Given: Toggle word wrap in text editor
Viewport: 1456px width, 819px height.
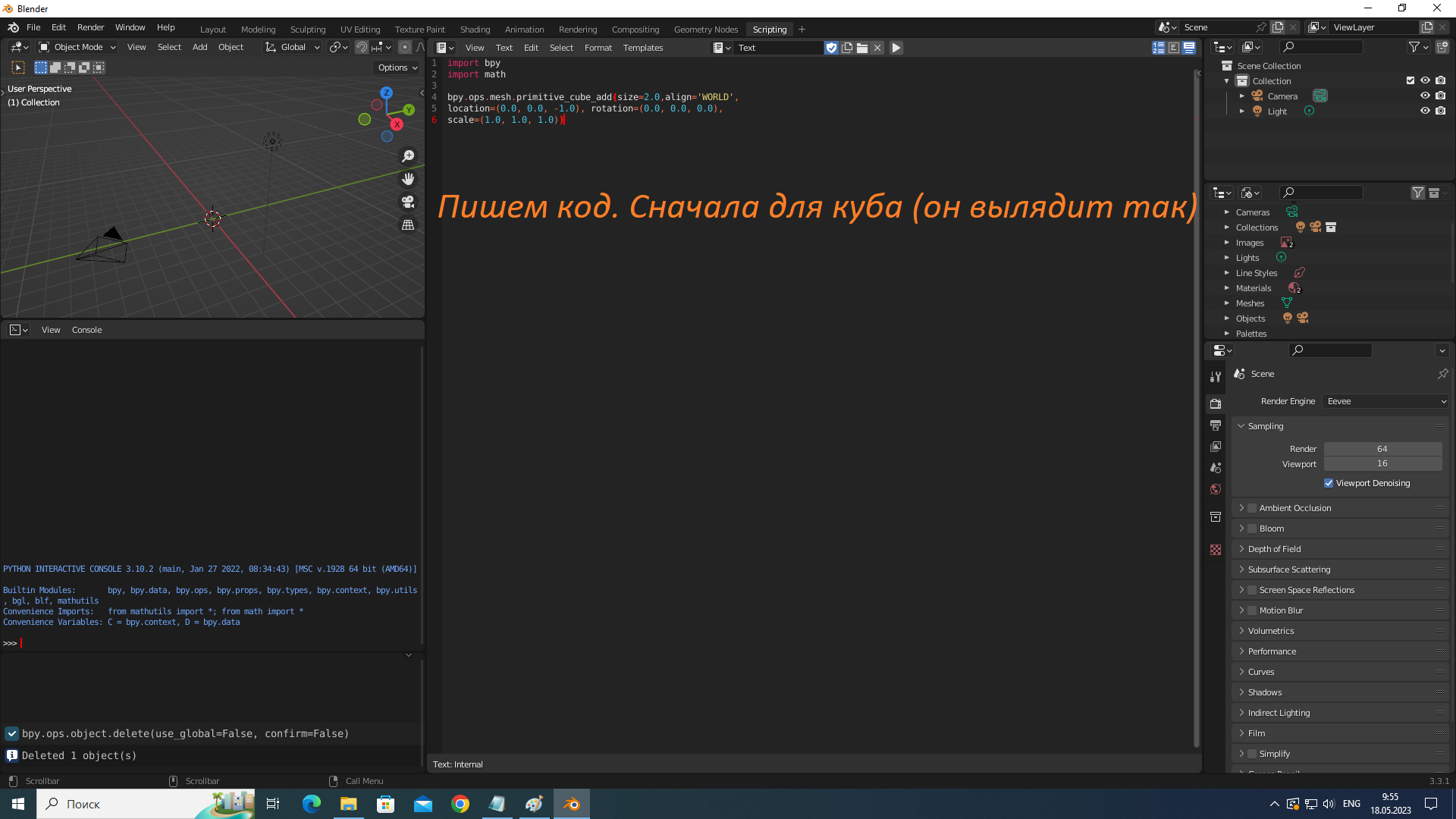Looking at the screenshot, I should pyautogui.click(x=1174, y=48).
